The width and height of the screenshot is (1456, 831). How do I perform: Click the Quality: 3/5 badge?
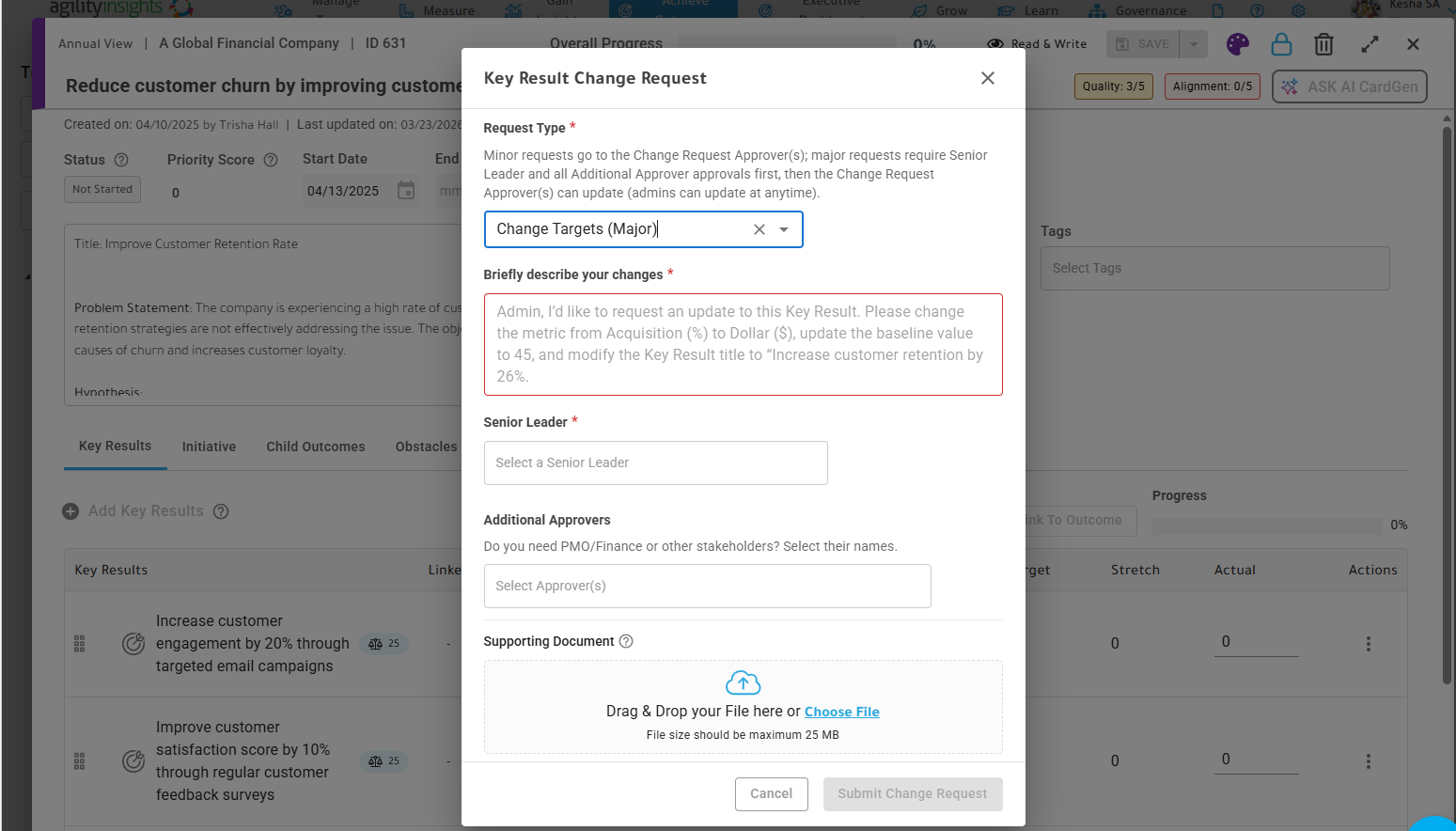(x=1113, y=86)
